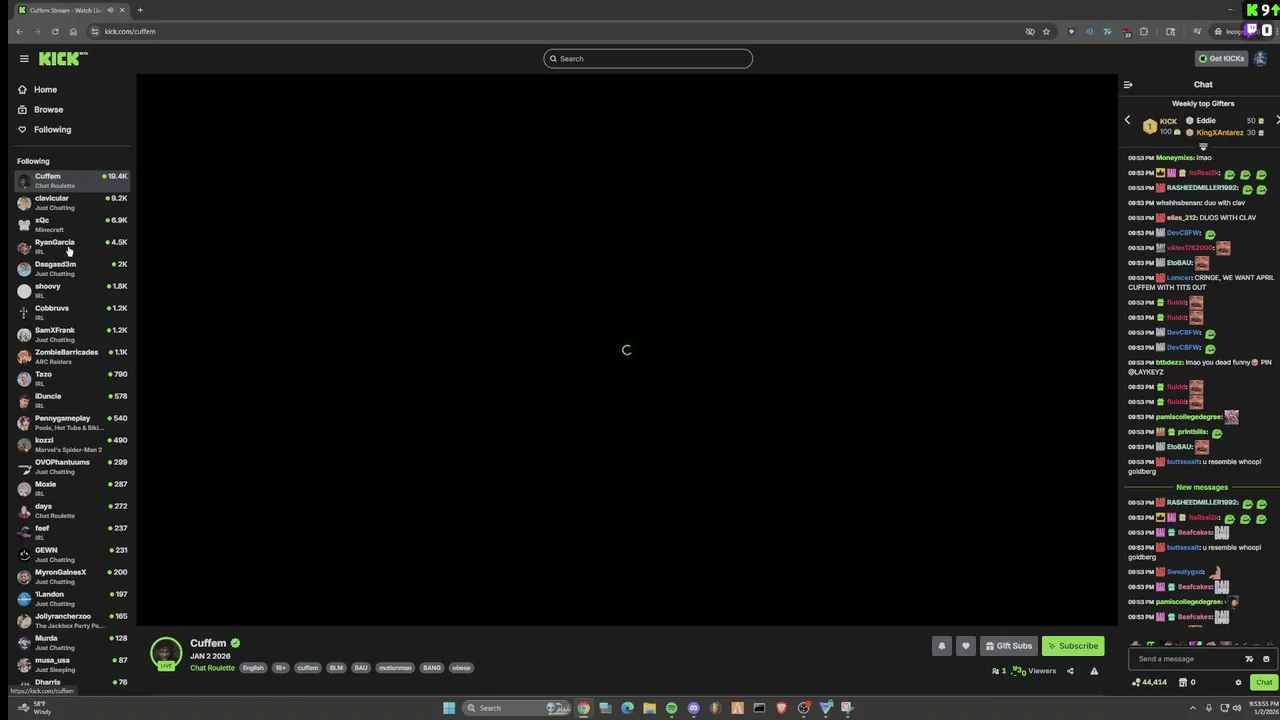This screenshot has height=720, width=1280.
Task: Open the user profile avatar menu
Action: click(1260, 59)
